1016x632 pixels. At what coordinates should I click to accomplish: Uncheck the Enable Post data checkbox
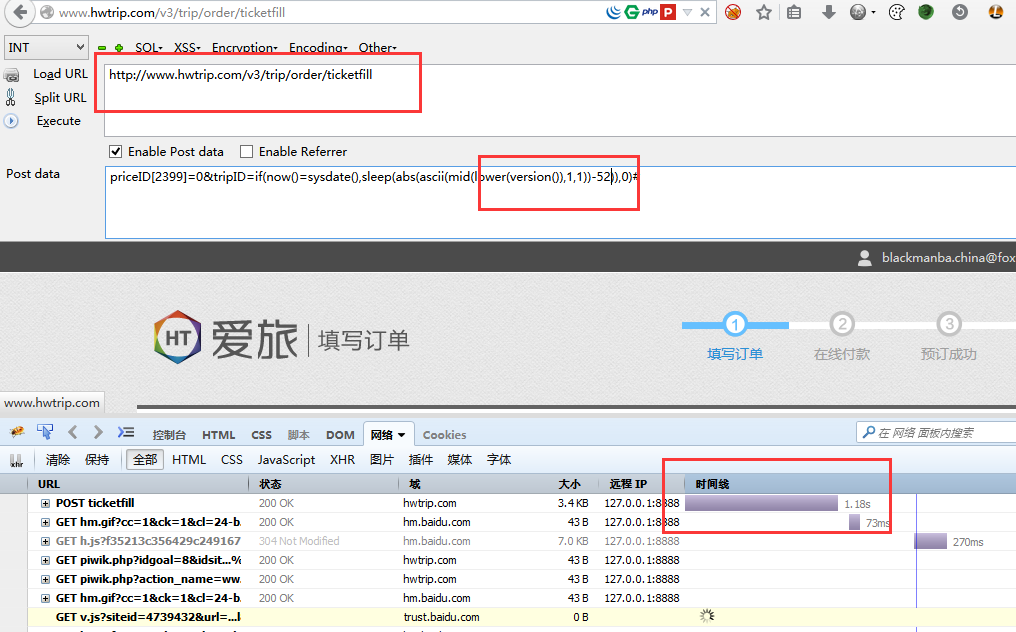pyautogui.click(x=116, y=152)
